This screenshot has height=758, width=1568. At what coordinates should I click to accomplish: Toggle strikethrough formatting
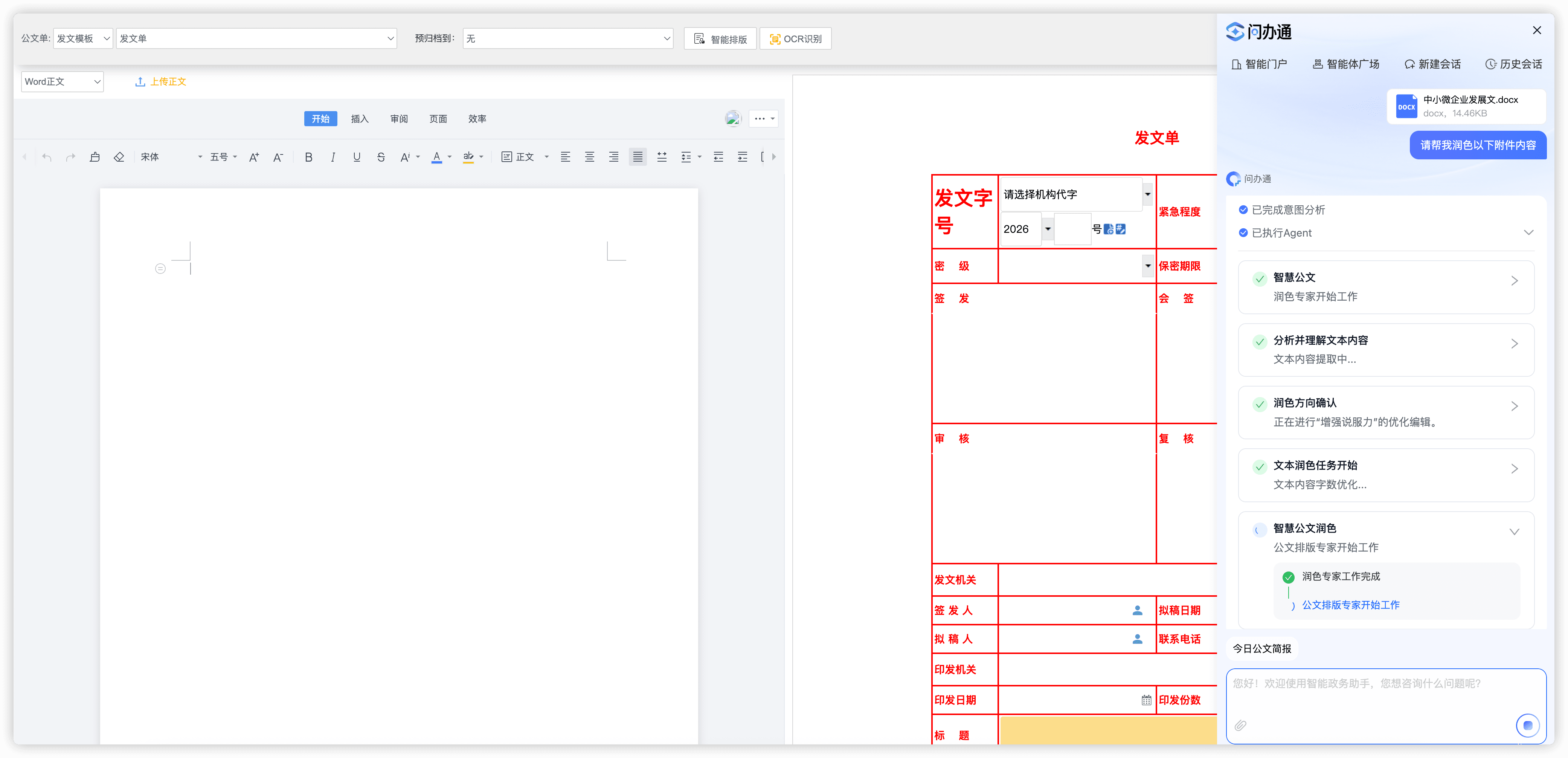click(x=381, y=157)
